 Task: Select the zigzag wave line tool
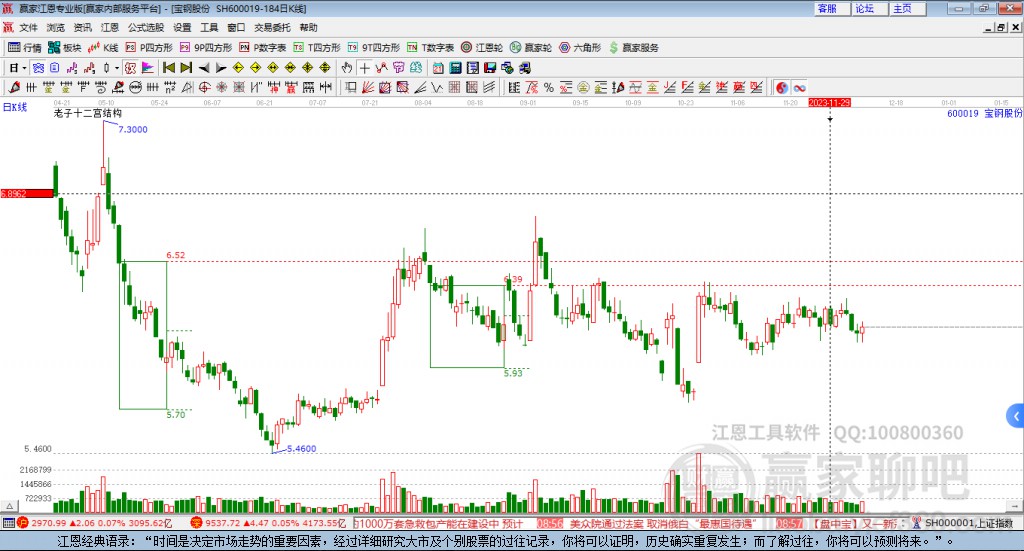tap(437, 87)
